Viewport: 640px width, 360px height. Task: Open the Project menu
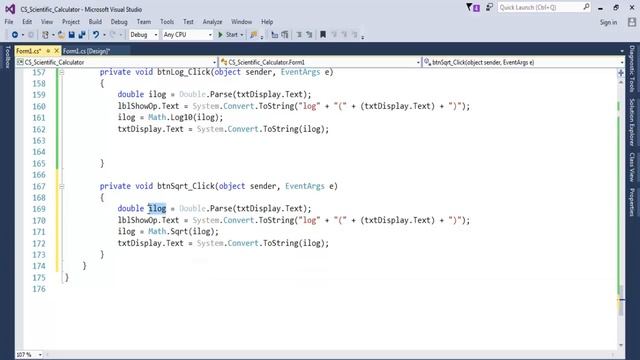click(x=71, y=22)
